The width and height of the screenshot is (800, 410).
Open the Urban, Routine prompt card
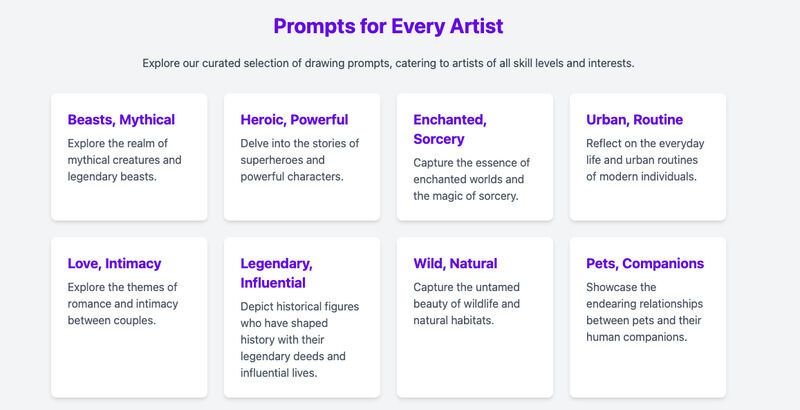coord(647,157)
